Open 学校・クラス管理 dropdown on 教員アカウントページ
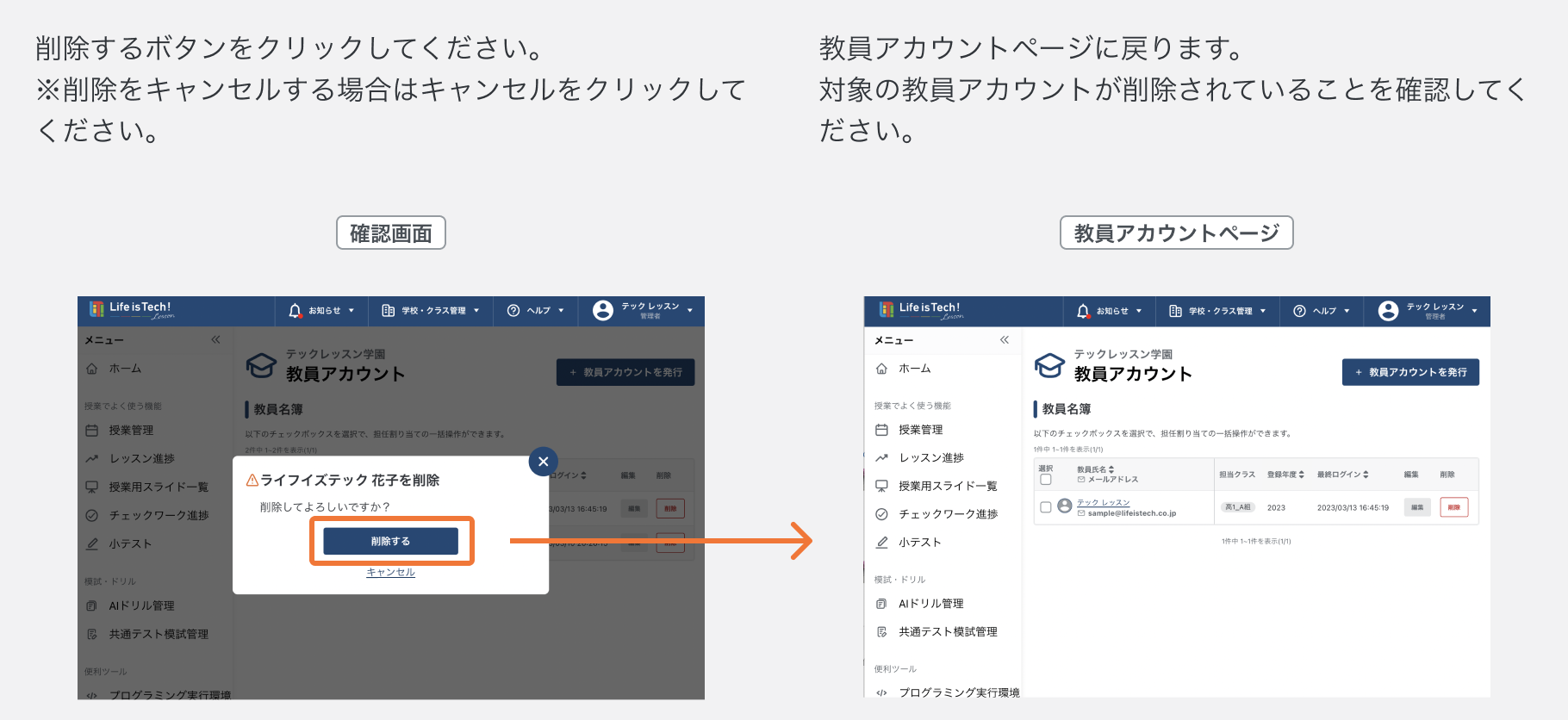The image size is (1568, 720). pos(1216,311)
